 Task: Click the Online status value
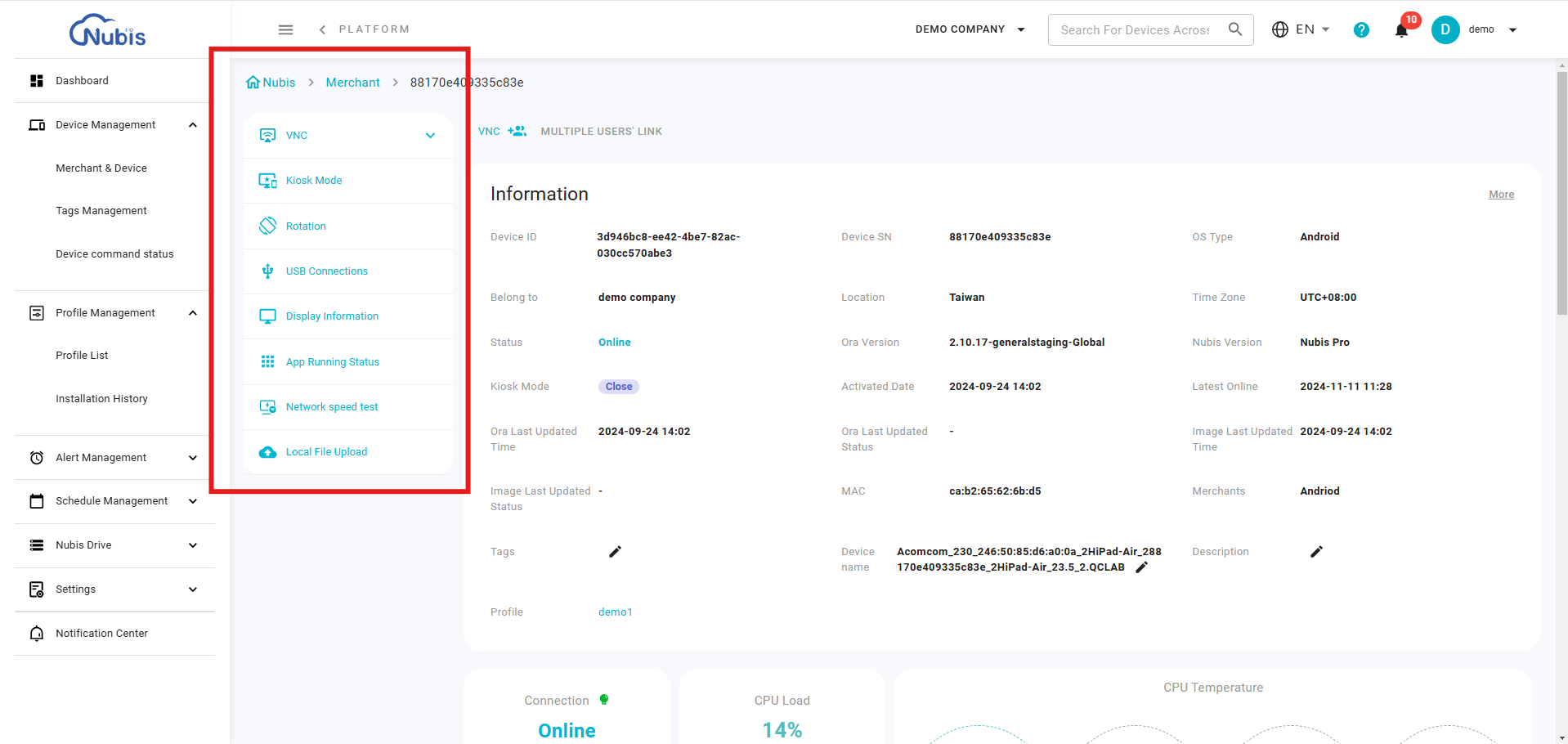615,343
